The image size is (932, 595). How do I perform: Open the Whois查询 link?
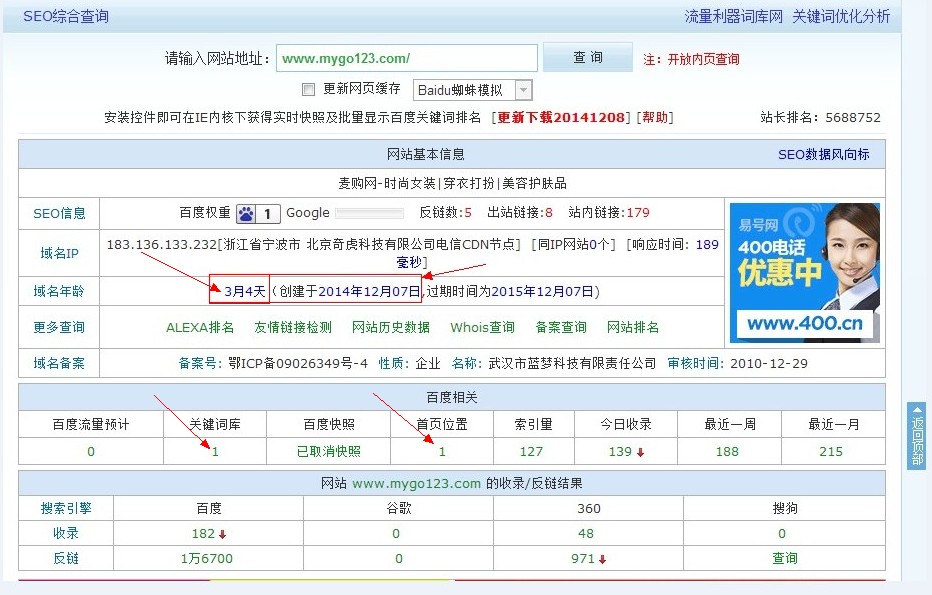[482, 328]
